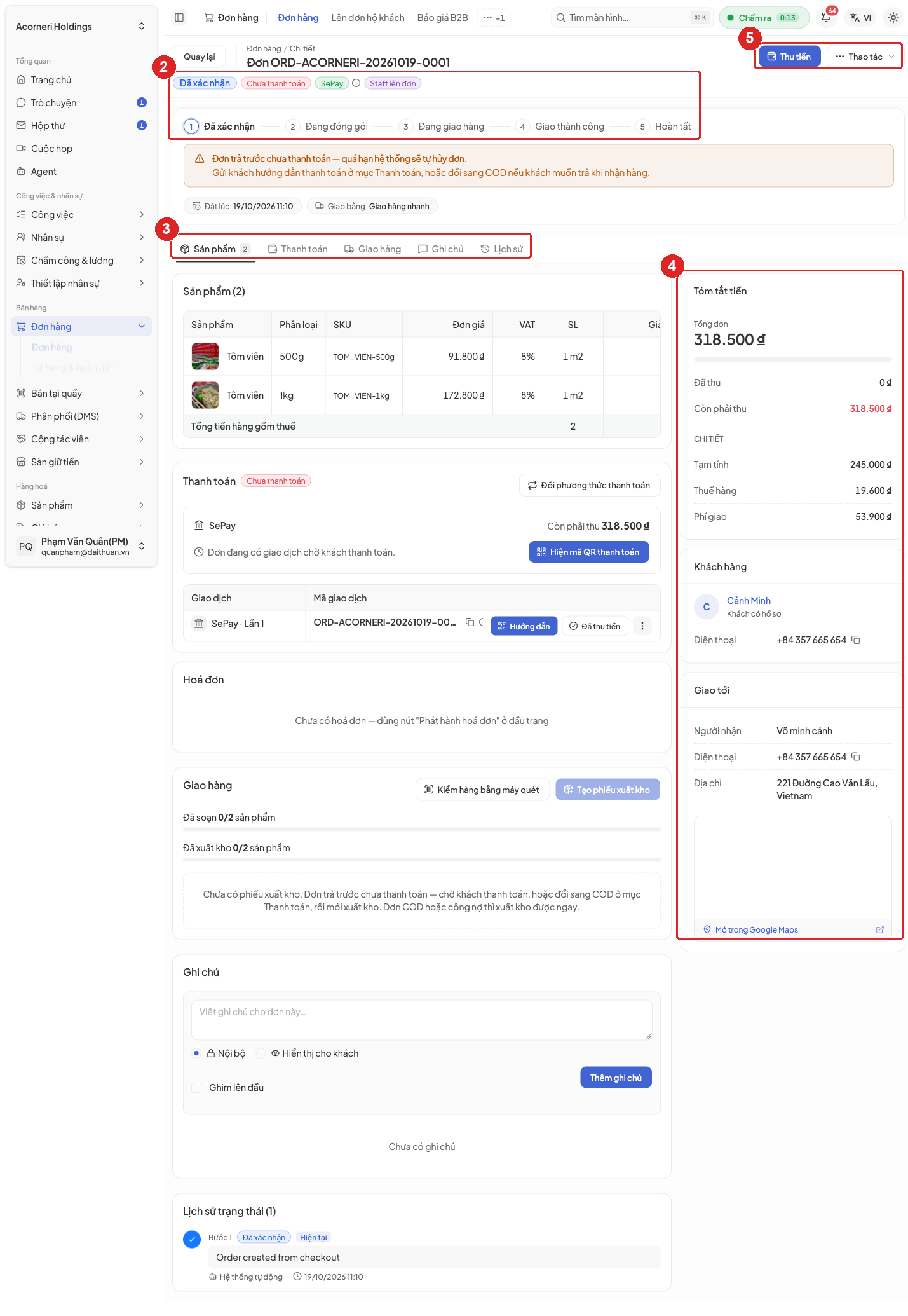The width and height of the screenshot is (908, 1316).
Task: Click the Quay lại back button
Action: 200,57
